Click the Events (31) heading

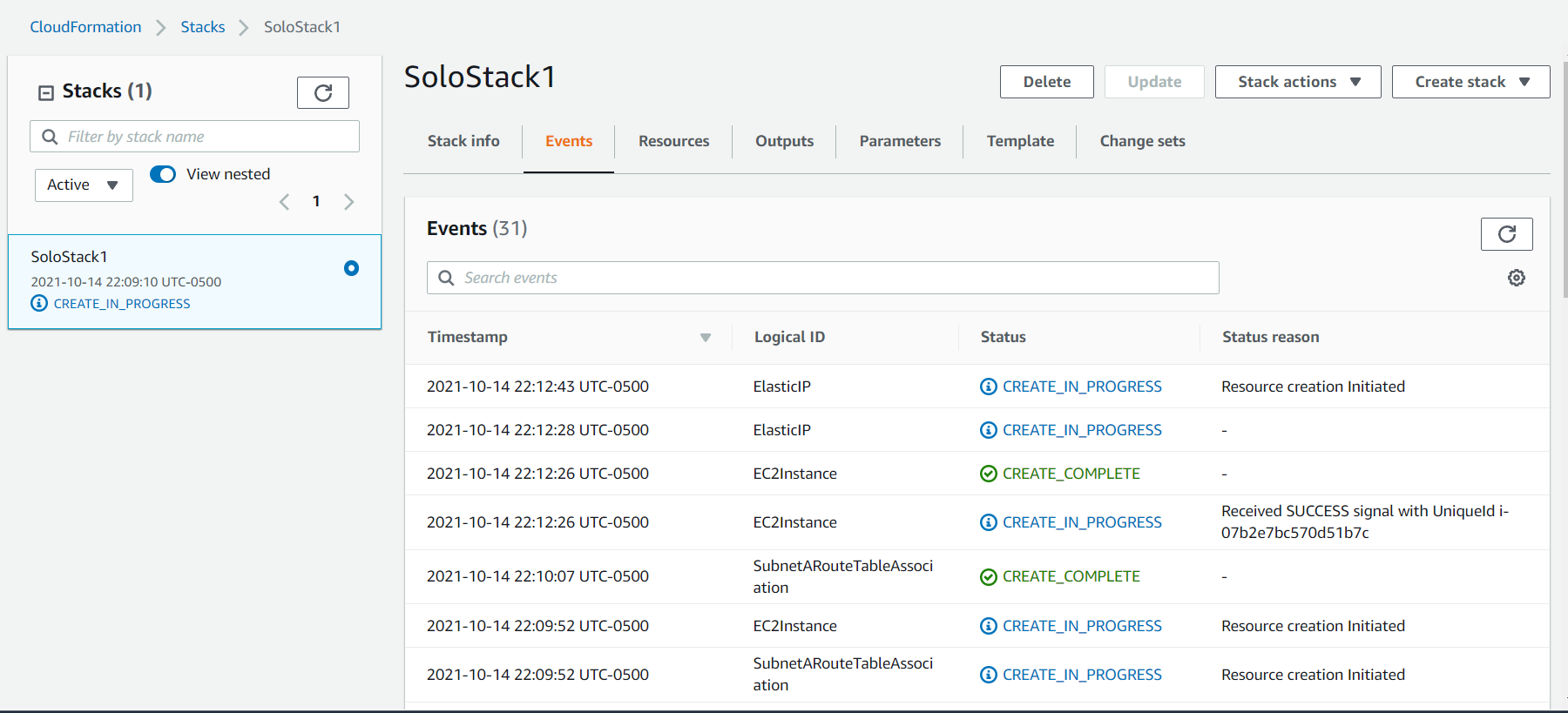coord(476,228)
